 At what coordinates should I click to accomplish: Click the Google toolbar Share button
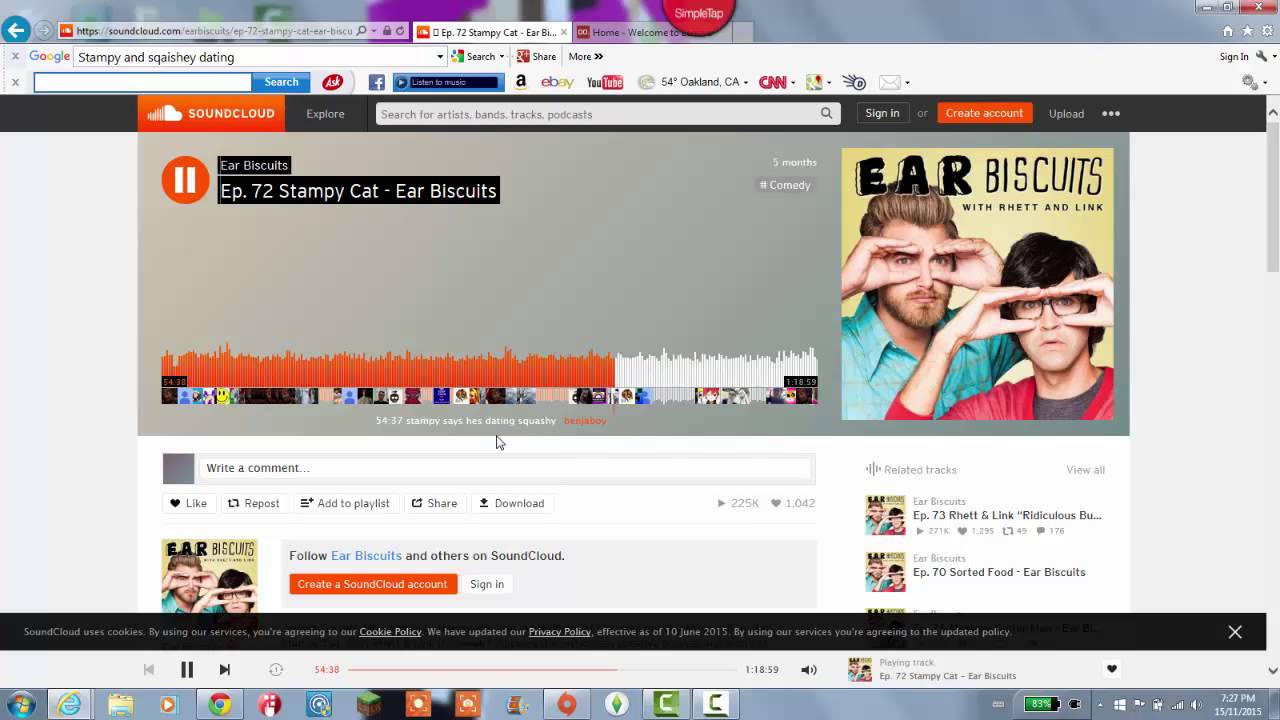536,57
